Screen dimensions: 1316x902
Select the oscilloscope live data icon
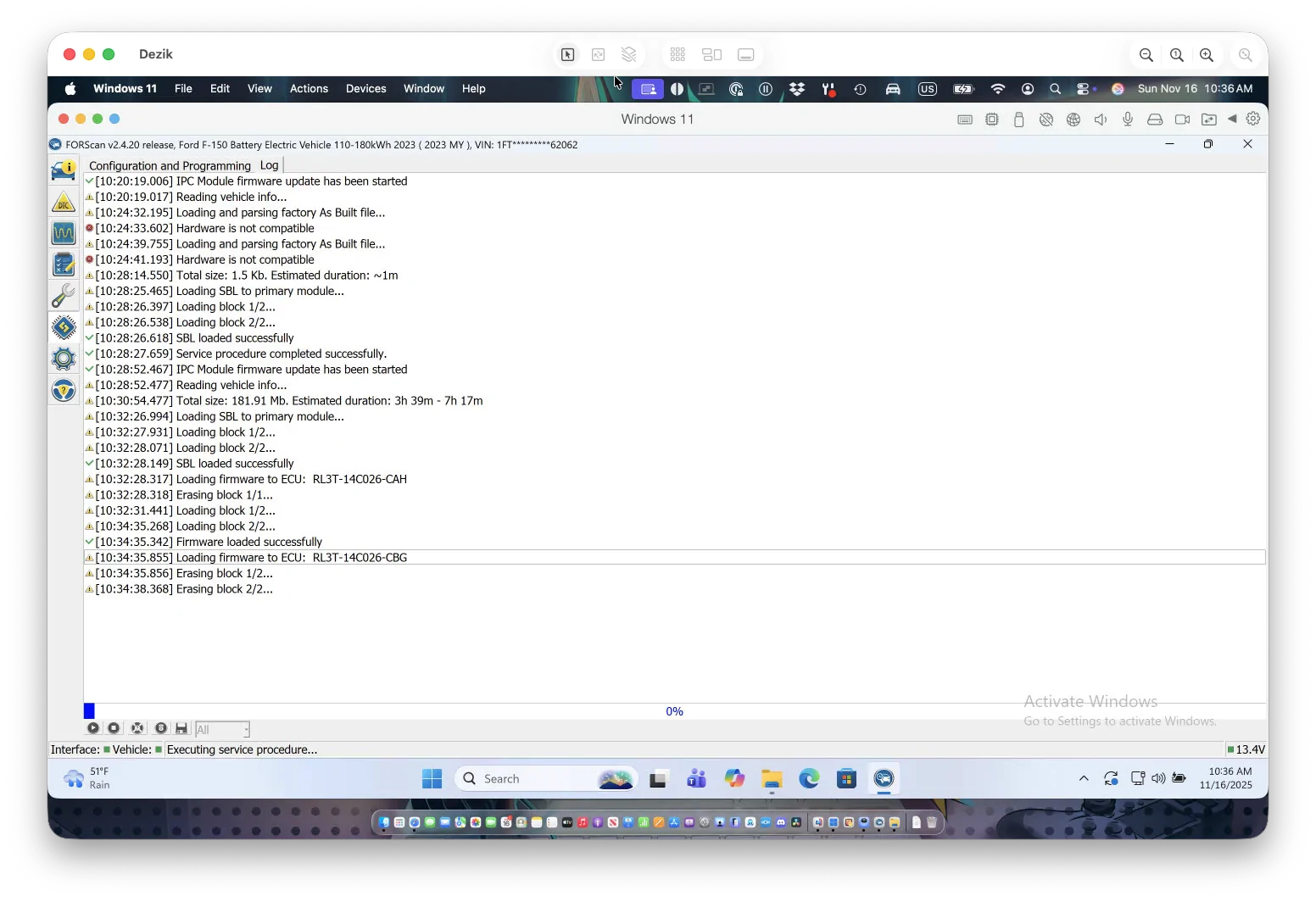click(64, 234)
